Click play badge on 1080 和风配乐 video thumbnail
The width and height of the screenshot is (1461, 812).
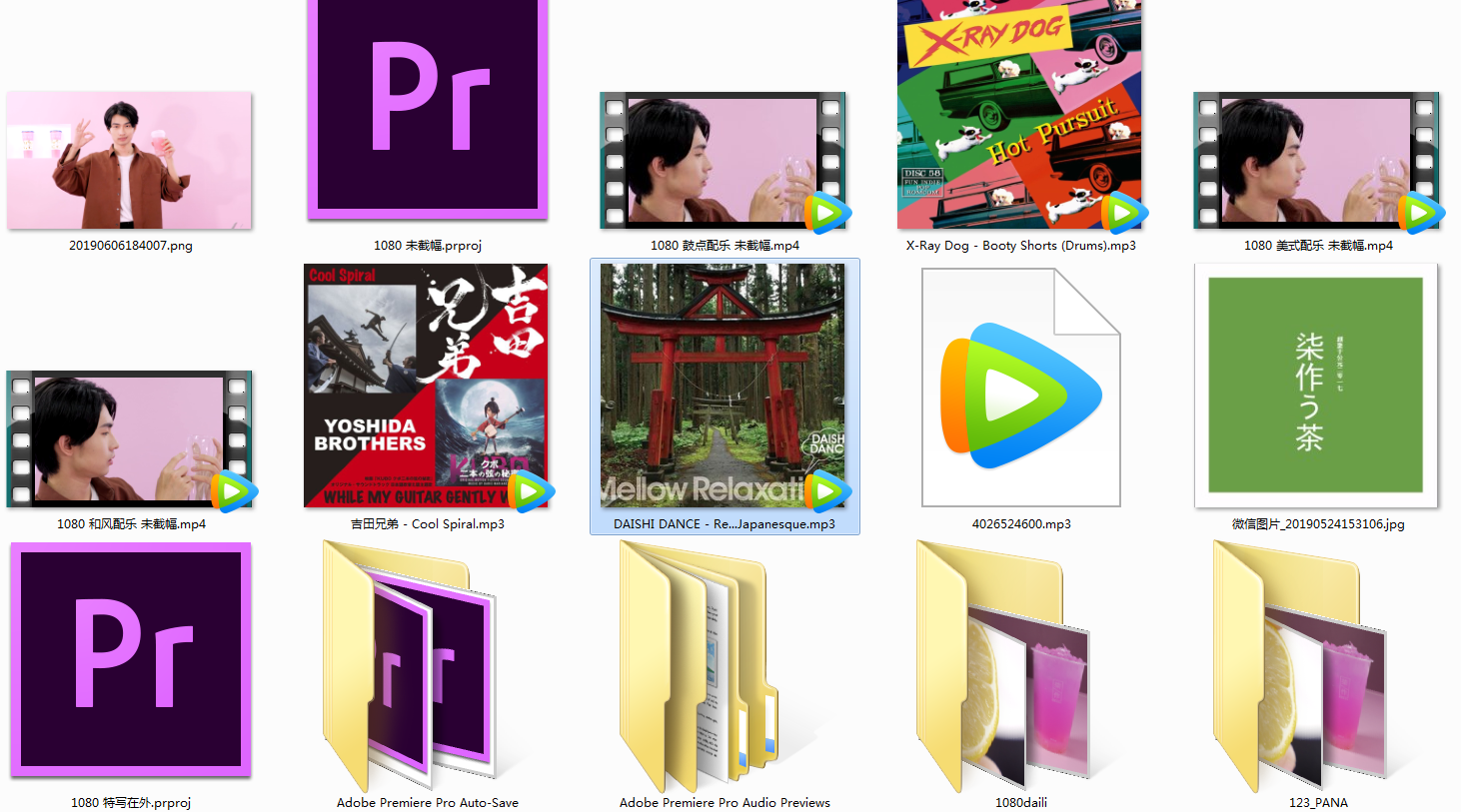click(234, 490)
